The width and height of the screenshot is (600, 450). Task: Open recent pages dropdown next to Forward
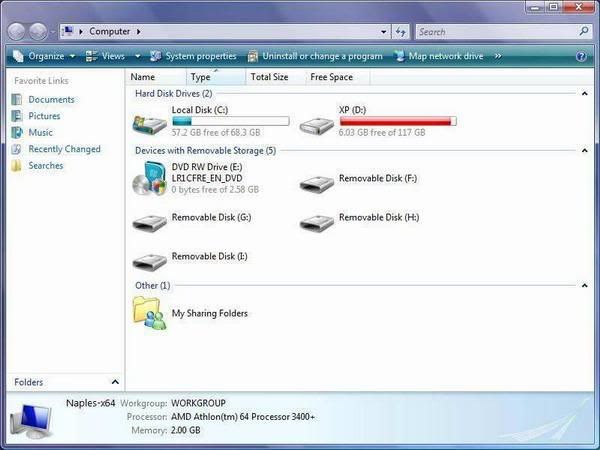point(53,32)
